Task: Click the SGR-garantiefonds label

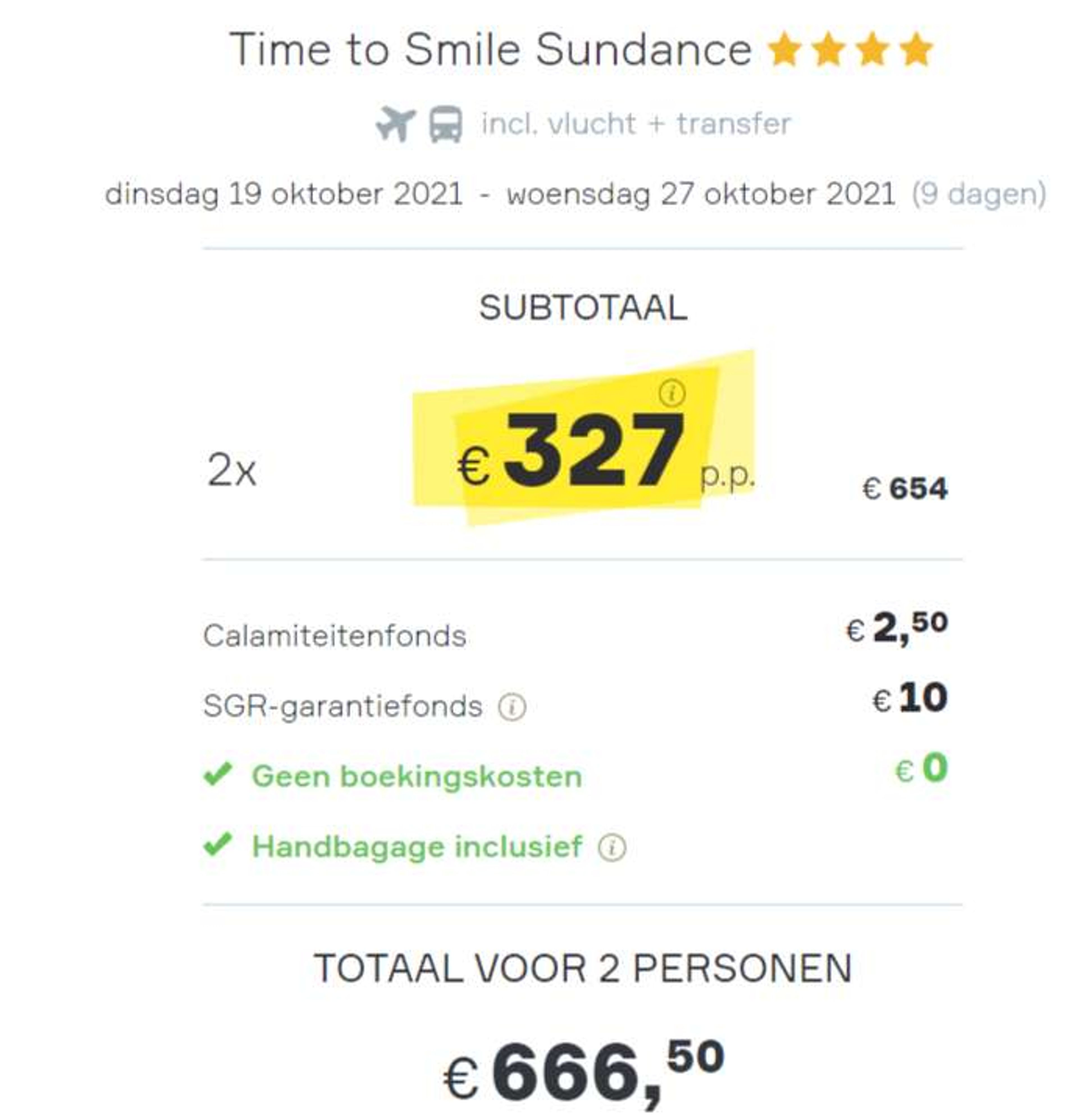Action: [x=343, y=707]
